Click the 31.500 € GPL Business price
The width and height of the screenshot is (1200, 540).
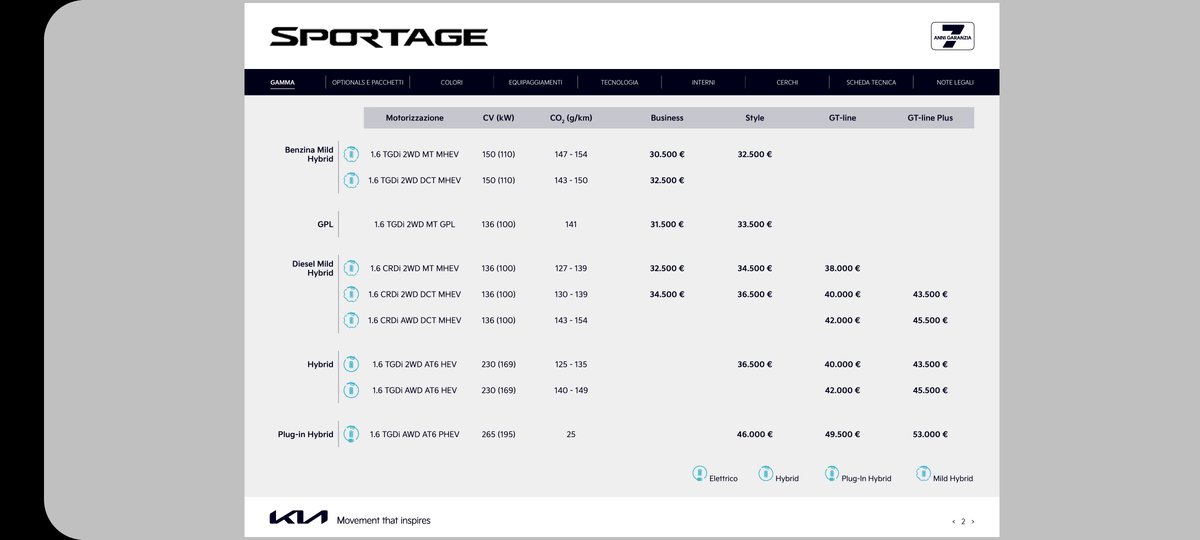pos(667,224)
